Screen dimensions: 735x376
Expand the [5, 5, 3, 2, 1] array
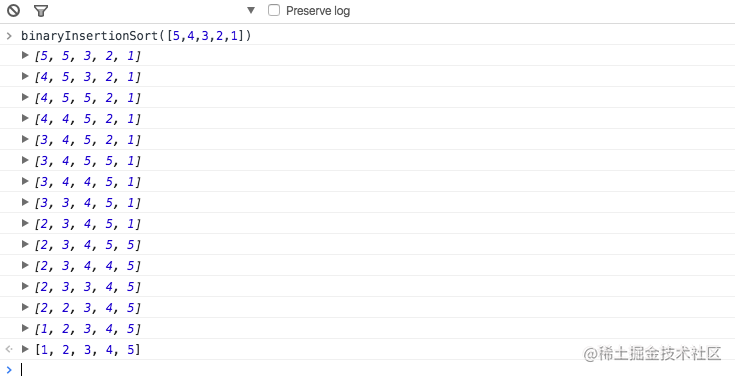(x=25, y=55)
